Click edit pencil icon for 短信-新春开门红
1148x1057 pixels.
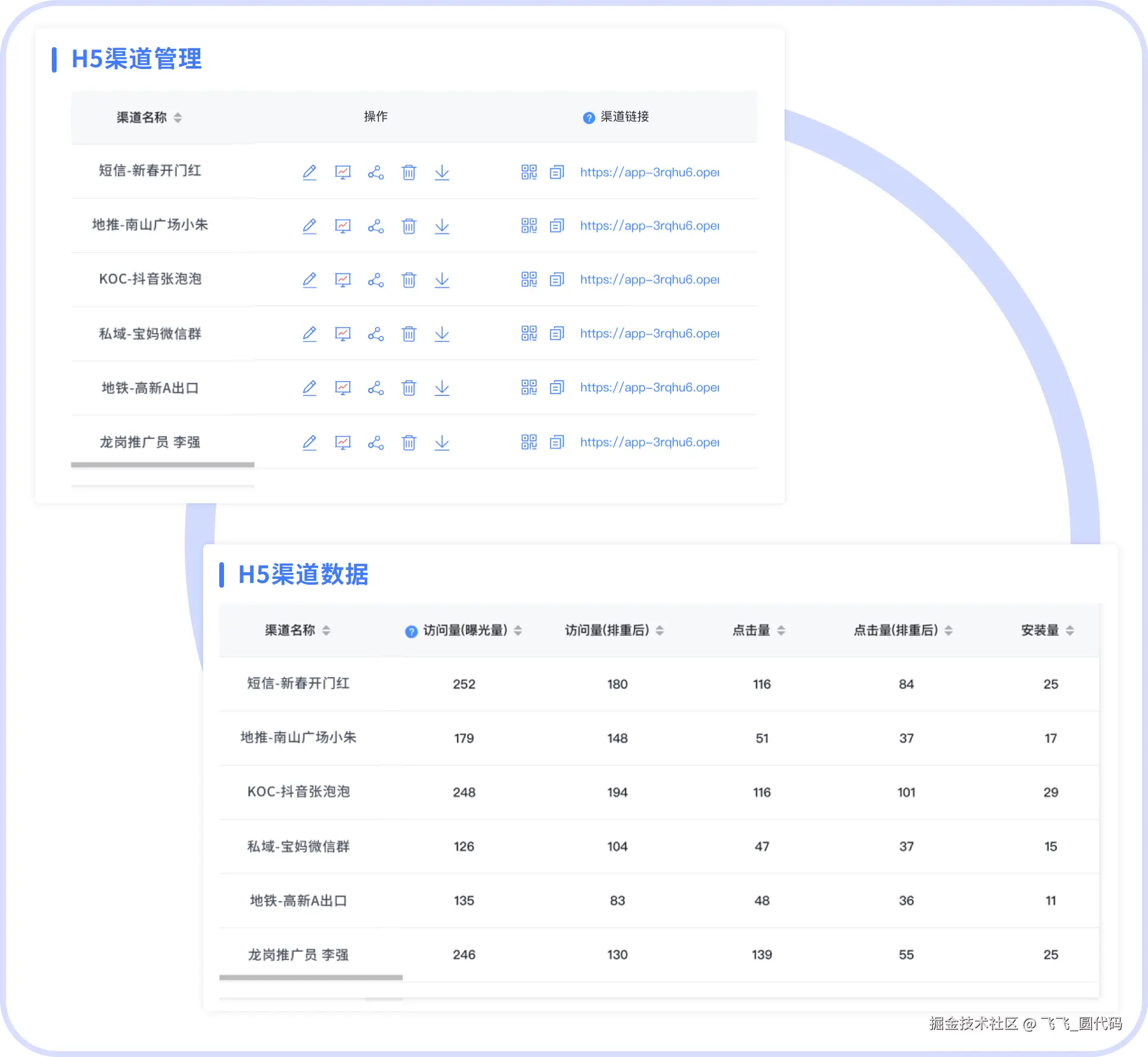pos(309,173)
